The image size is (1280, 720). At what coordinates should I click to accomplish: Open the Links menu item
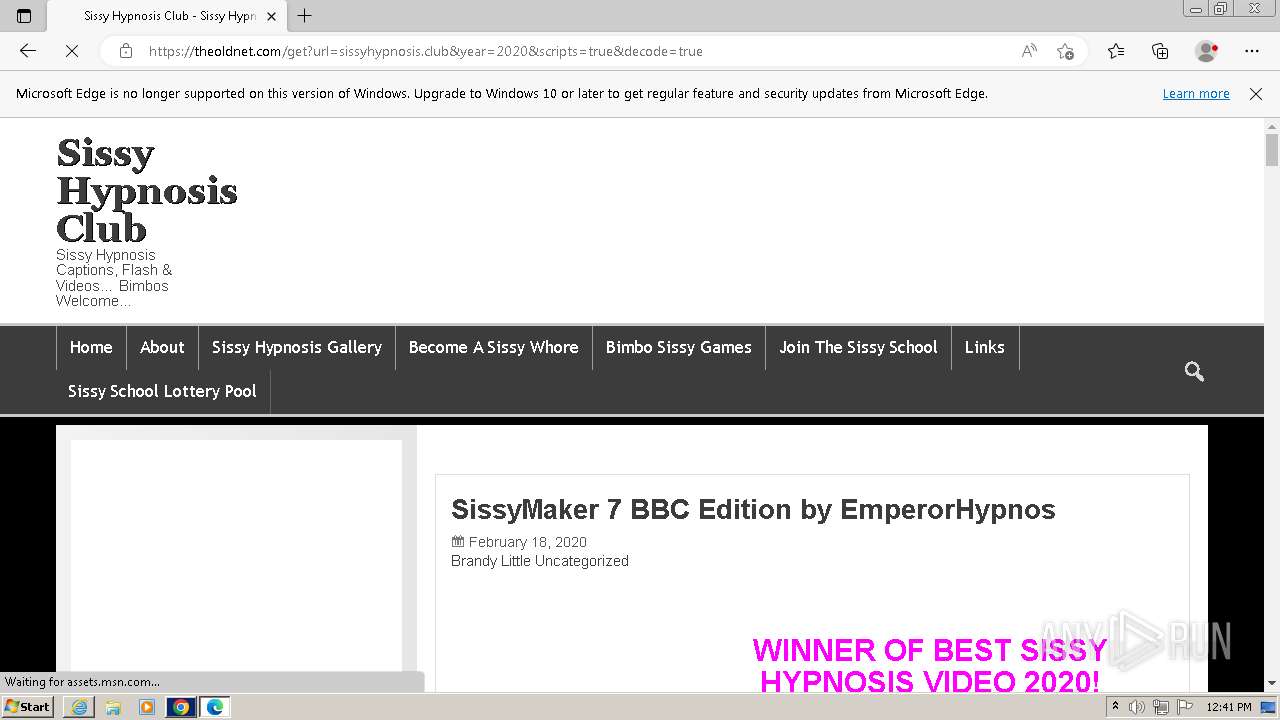click(x=985, y=347)
